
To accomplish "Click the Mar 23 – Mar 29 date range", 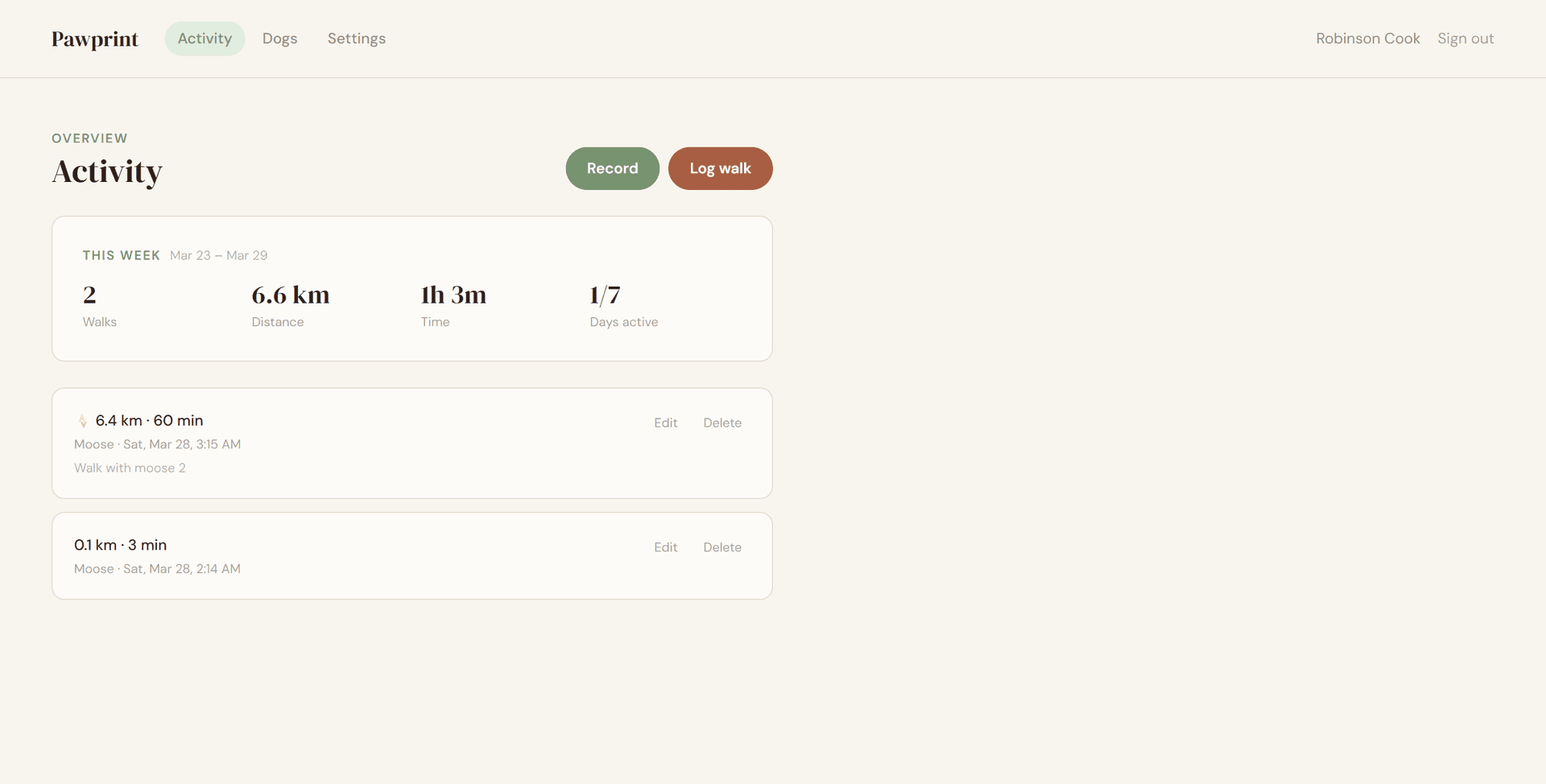I will pyautogui.click(x=218, y=255).
